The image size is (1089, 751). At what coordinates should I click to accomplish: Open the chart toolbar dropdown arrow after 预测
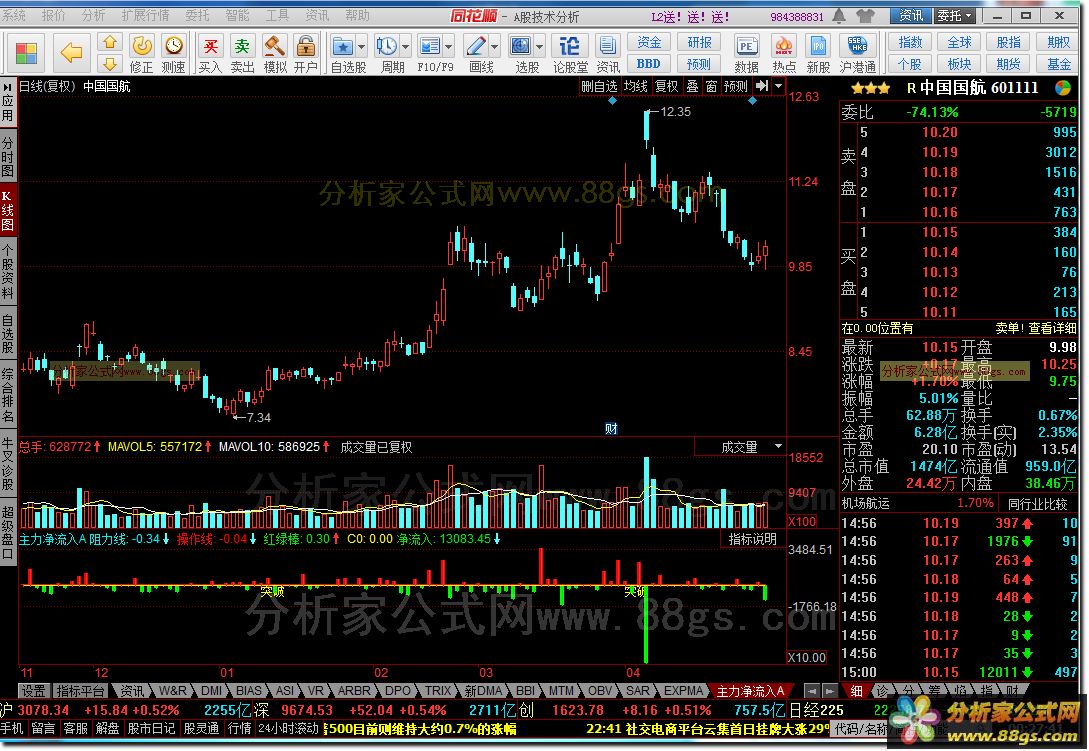click(779, 86)
